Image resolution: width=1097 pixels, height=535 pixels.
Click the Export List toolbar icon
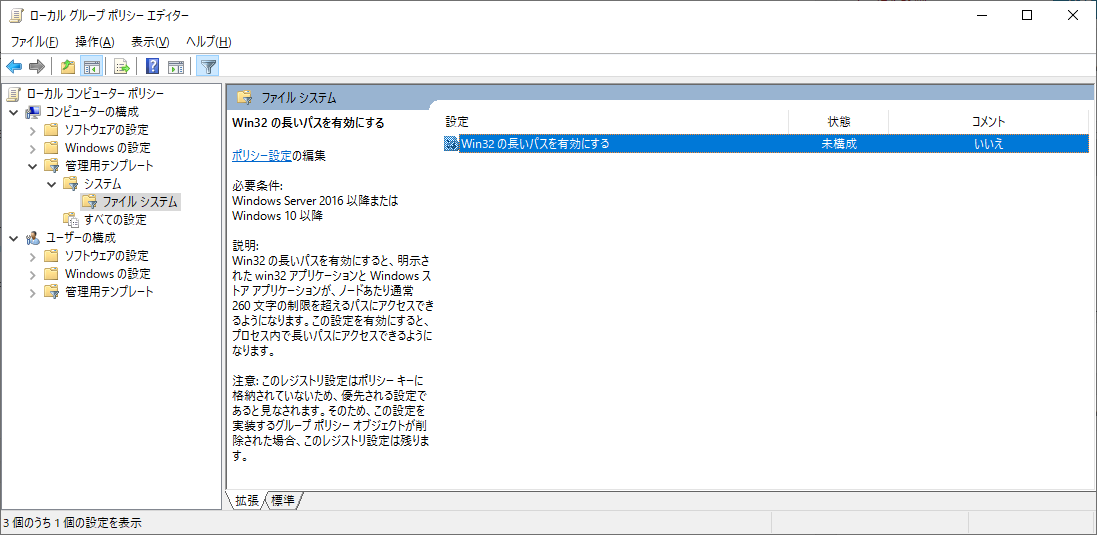[x=122, y=67]
